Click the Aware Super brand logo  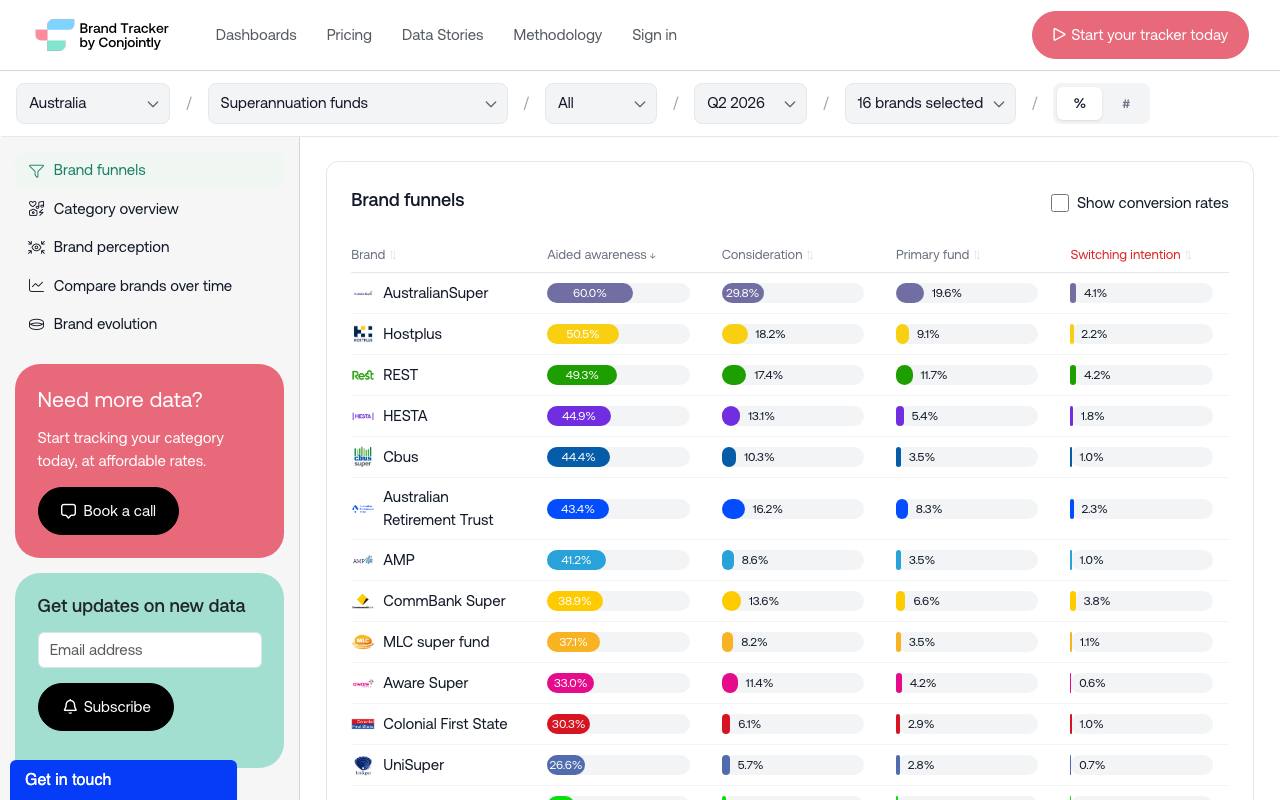point(363,683)
